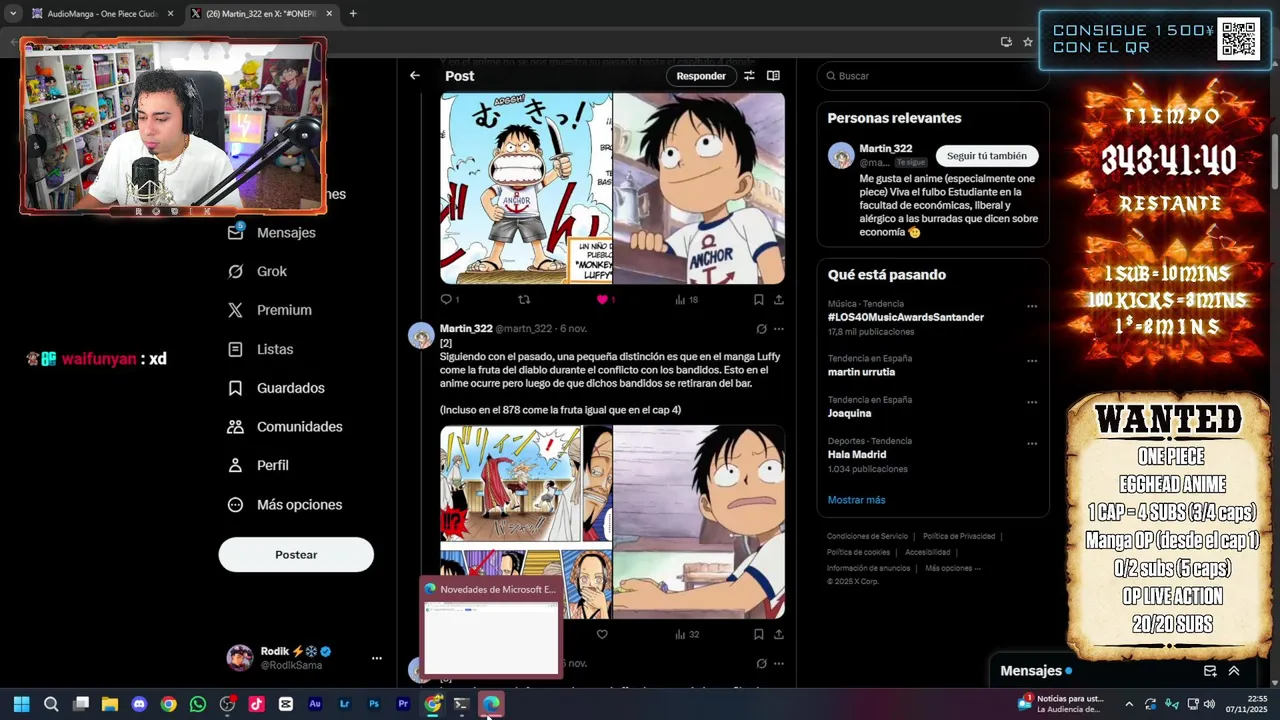Go back with the Post arrow
This screenshot has height=720, width=1280.
click(x=415, y=76)
